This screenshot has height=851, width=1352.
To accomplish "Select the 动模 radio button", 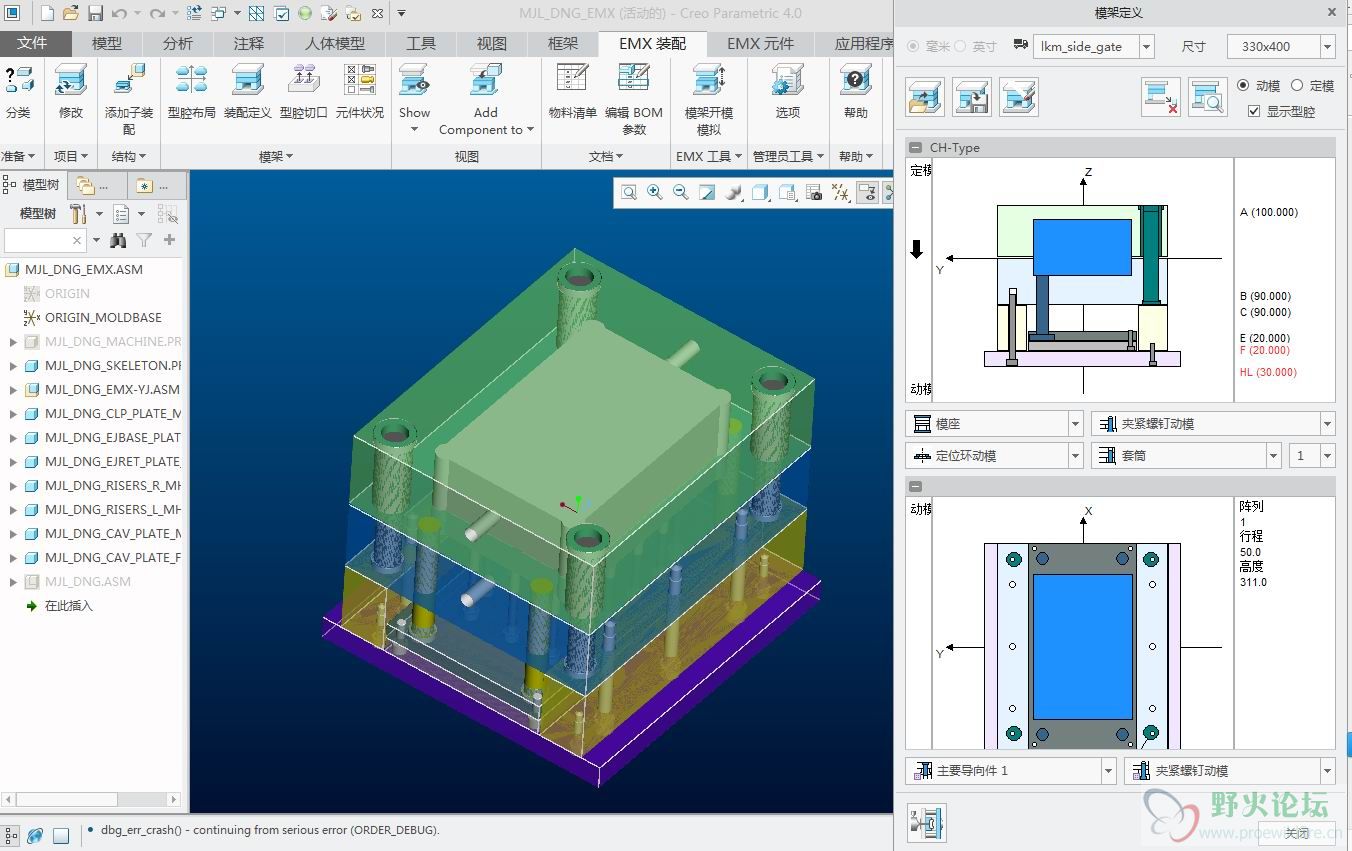I will click(1243, 86).
